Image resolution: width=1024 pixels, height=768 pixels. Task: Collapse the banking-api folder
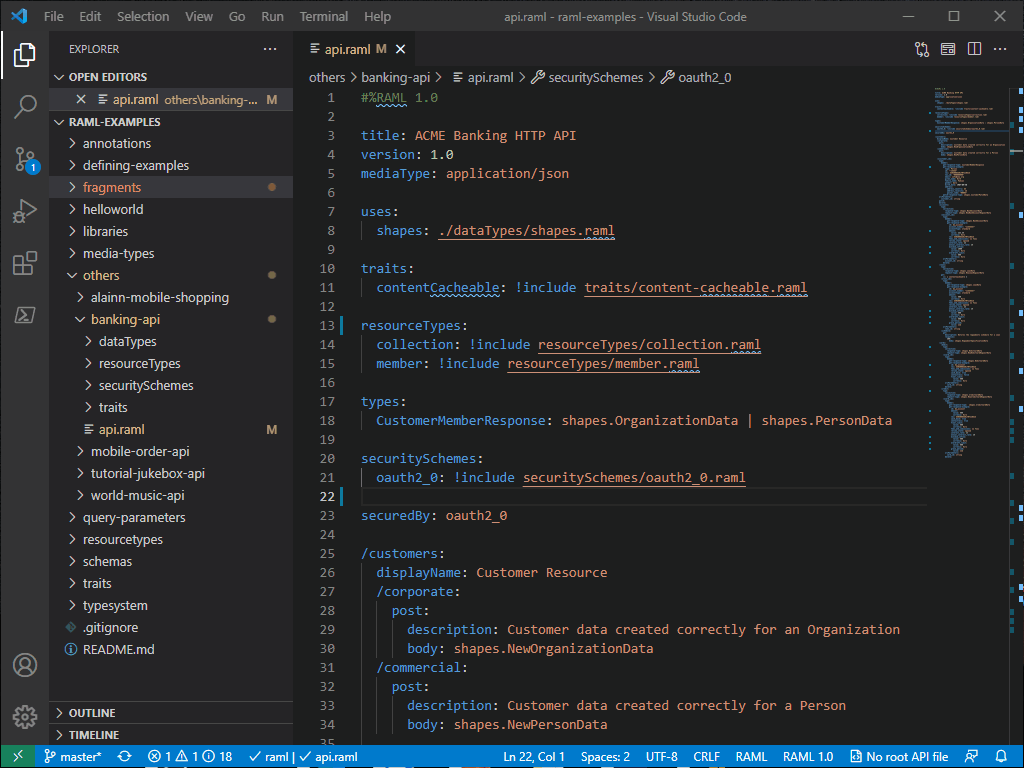coord(125,320)
